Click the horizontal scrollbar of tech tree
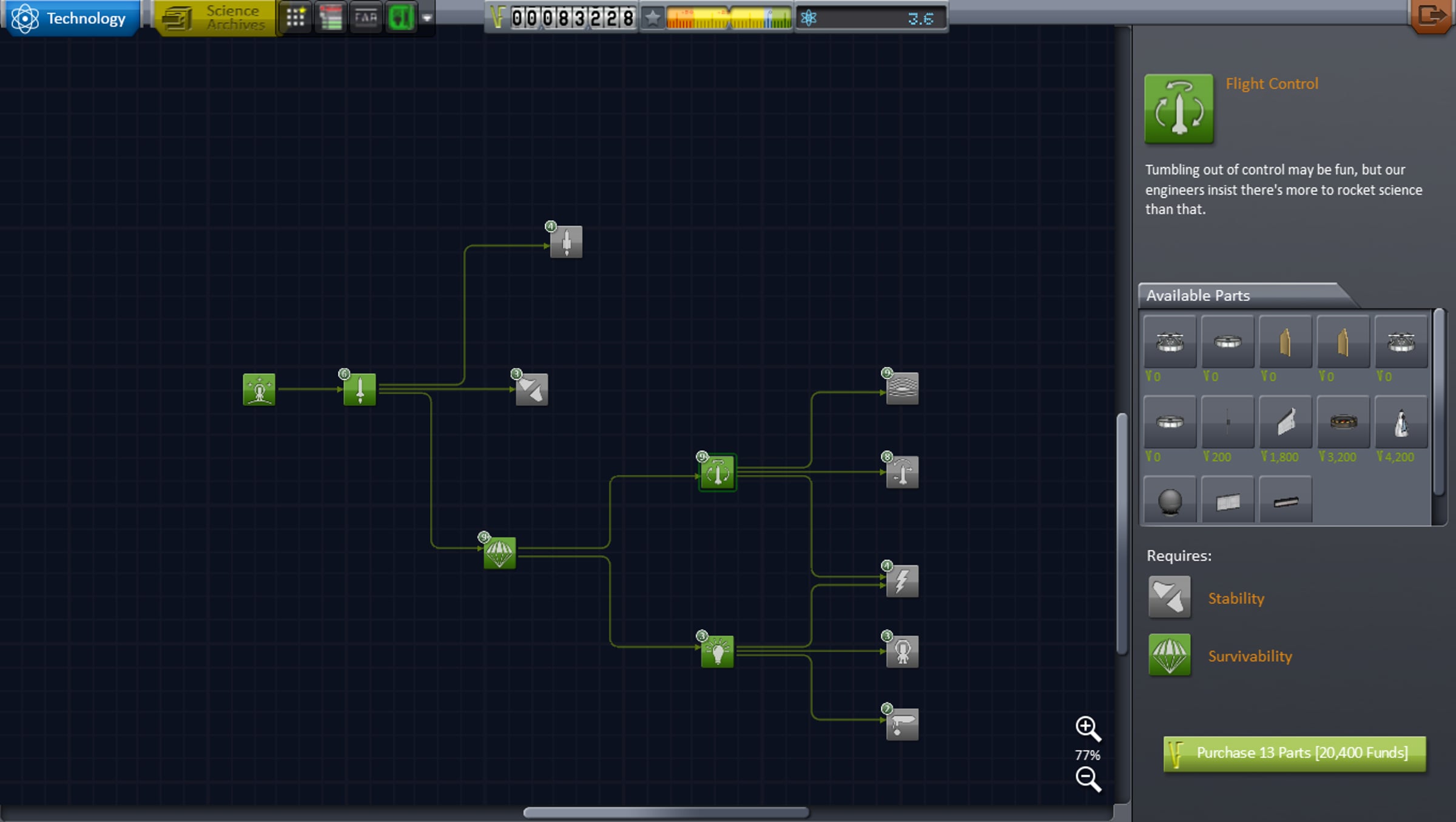Screen dimensions: 1456x822 pos(666,812)
